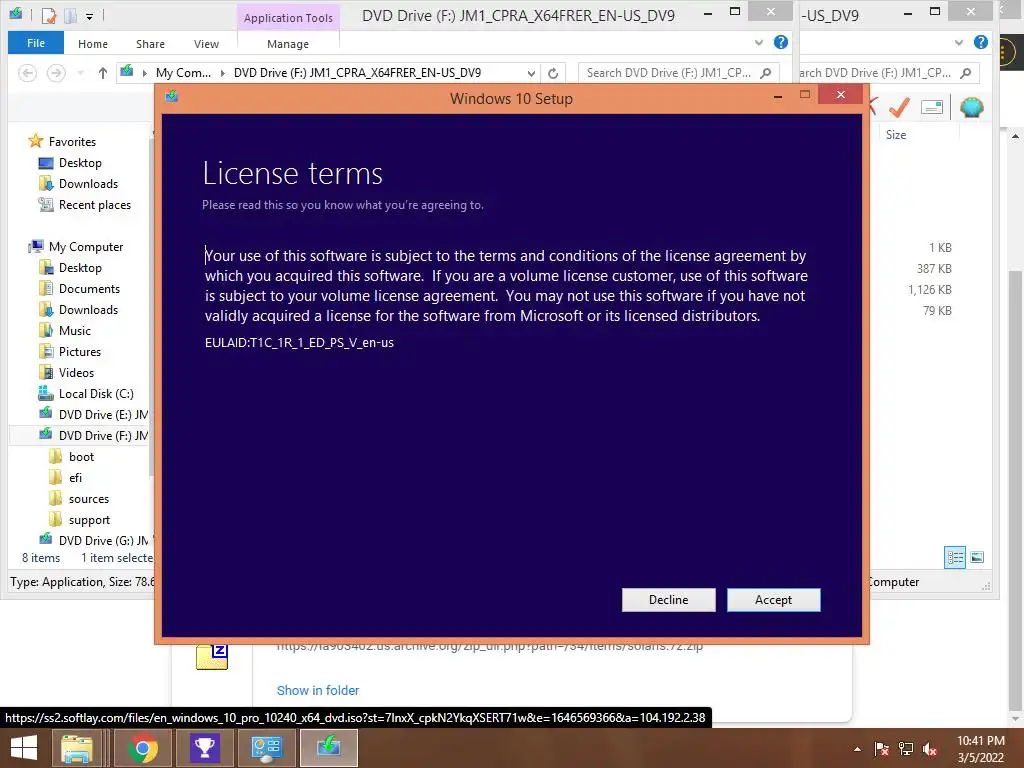This screenshot has height=768, width=1024.
Task: Select Windows Setup taskbar icon
Action: click(328, 748)
